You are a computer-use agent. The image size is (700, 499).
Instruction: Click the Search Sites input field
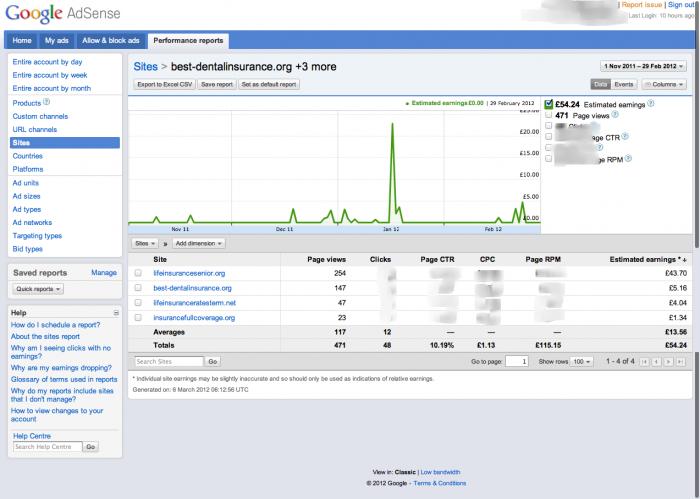(x=169, y=362)
